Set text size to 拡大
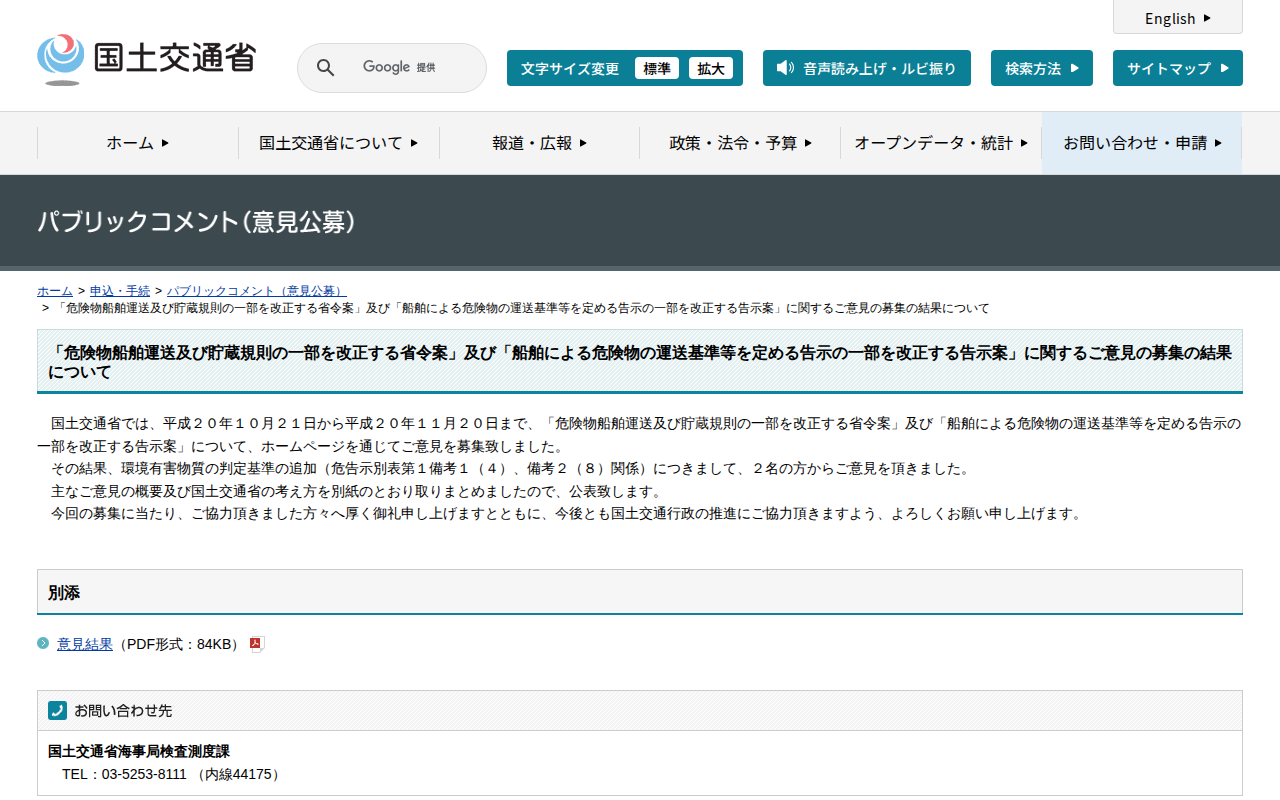Screen dimensions: 1280x800 [710, 68]
